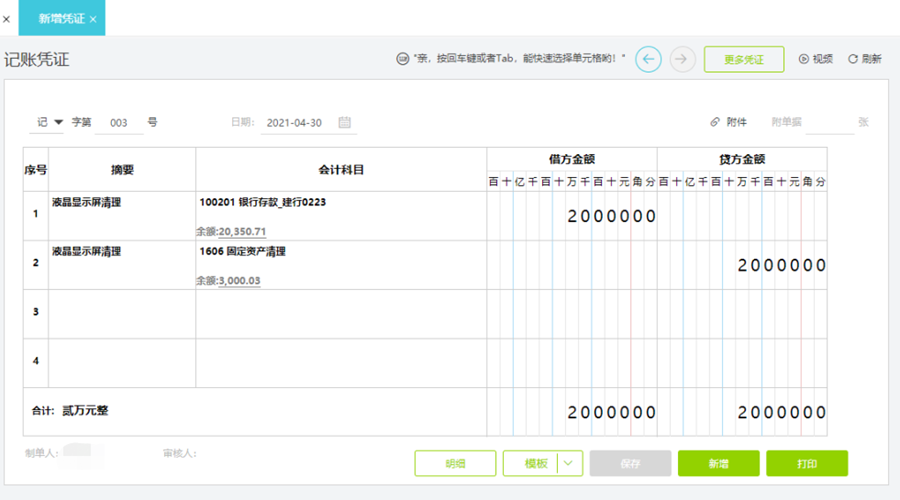The image size is (900, 500).
Task: Play the 视频 tutorial video
Action: pyautogui.click(x=816, y=59)
